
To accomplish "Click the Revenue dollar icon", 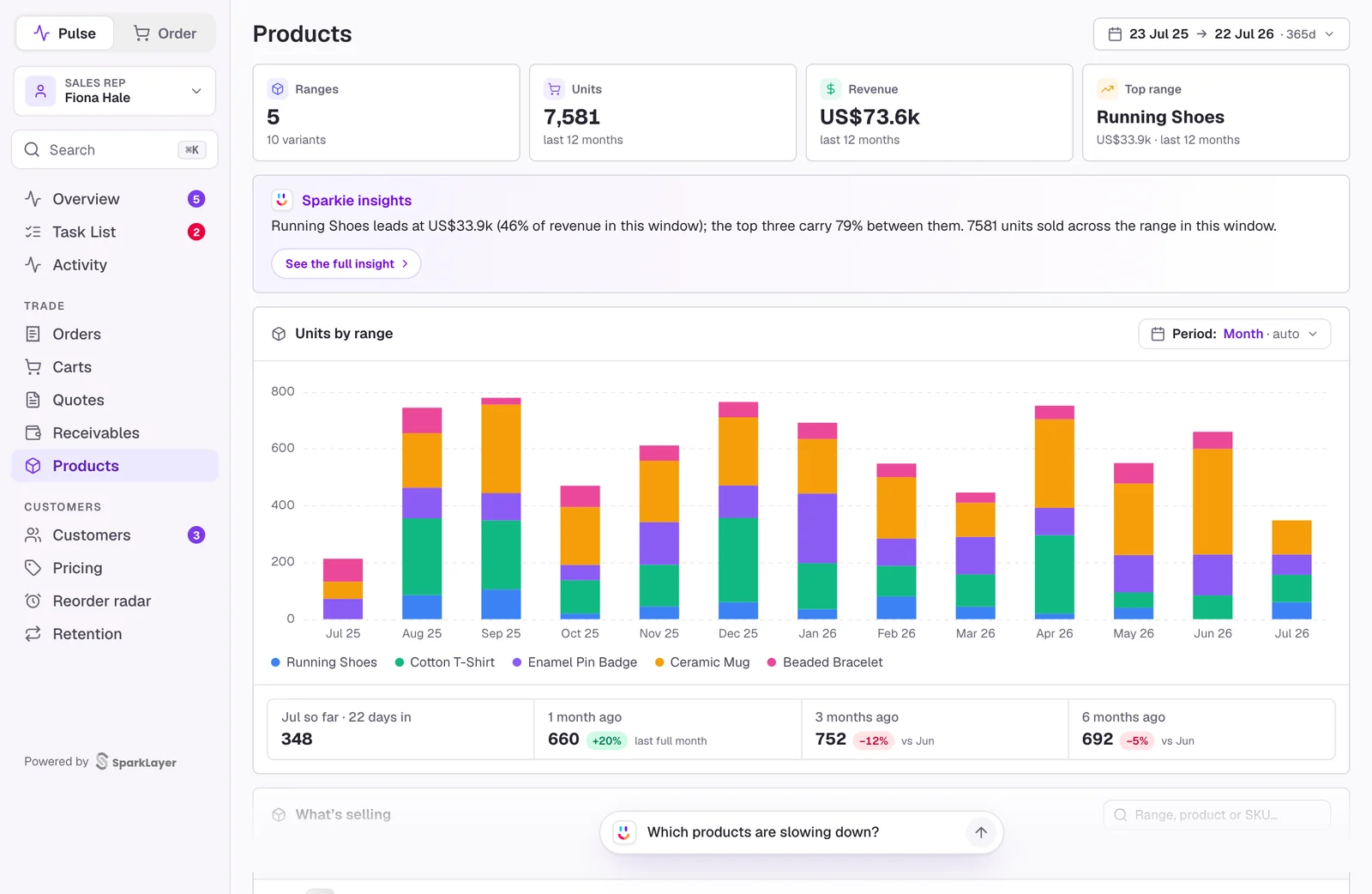I will (830, 89).
